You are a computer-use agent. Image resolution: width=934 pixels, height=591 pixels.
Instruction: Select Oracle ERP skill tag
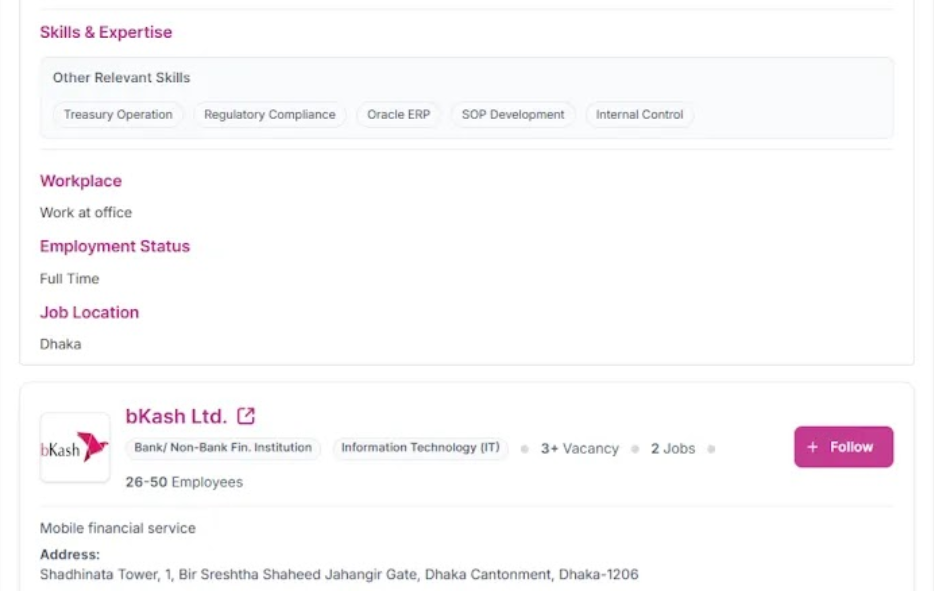pyautogui.click(x=398, y=114)
